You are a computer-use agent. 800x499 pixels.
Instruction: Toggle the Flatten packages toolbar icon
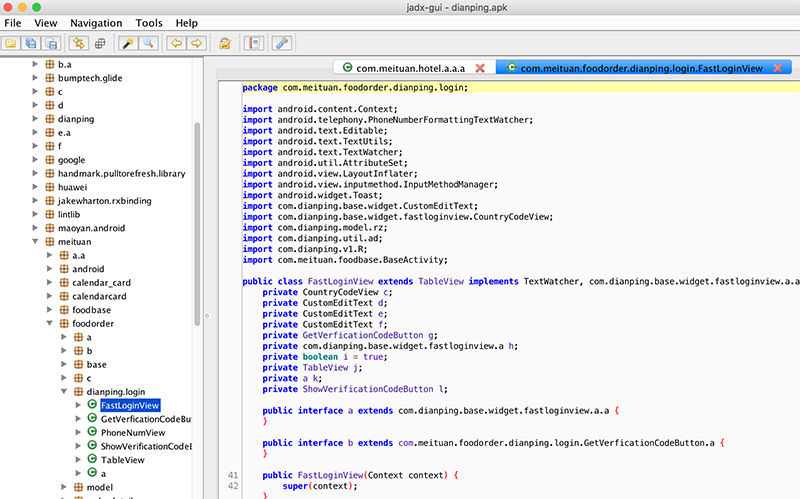pyautogui.click(x=100, y=43)
